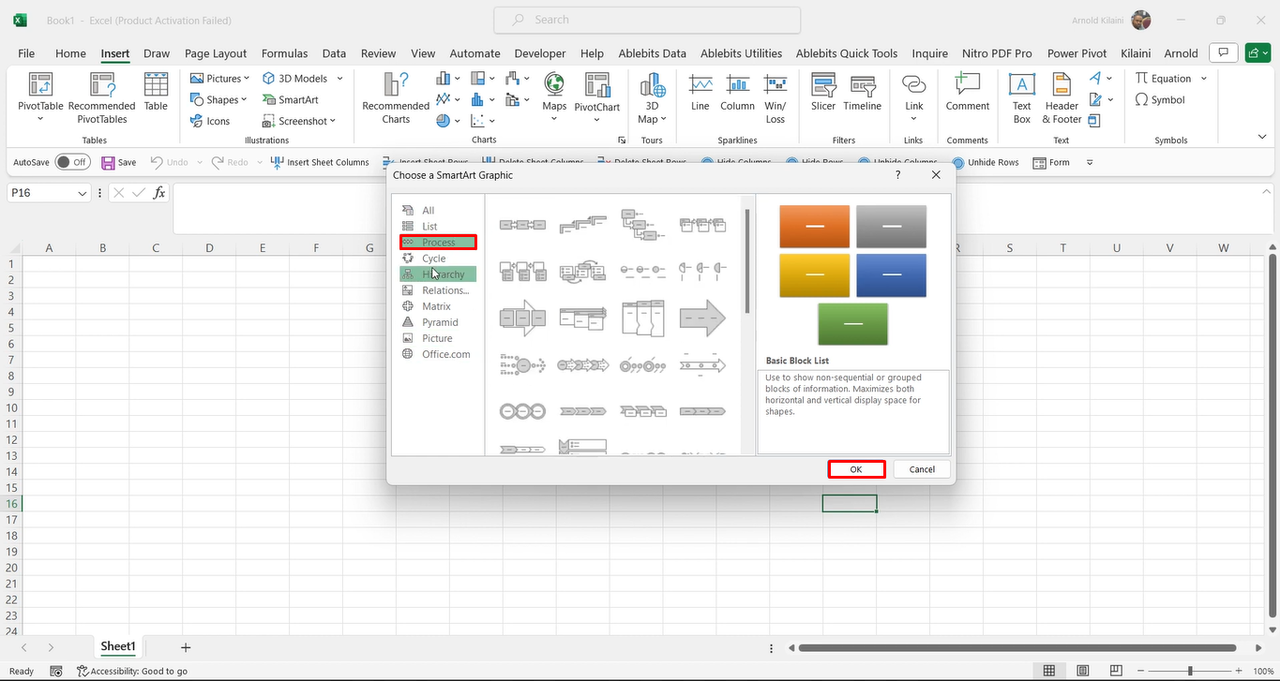Expand the Pictures dropdown
This screenshot has height=681, width=1280.
click(x=246, y=78)
